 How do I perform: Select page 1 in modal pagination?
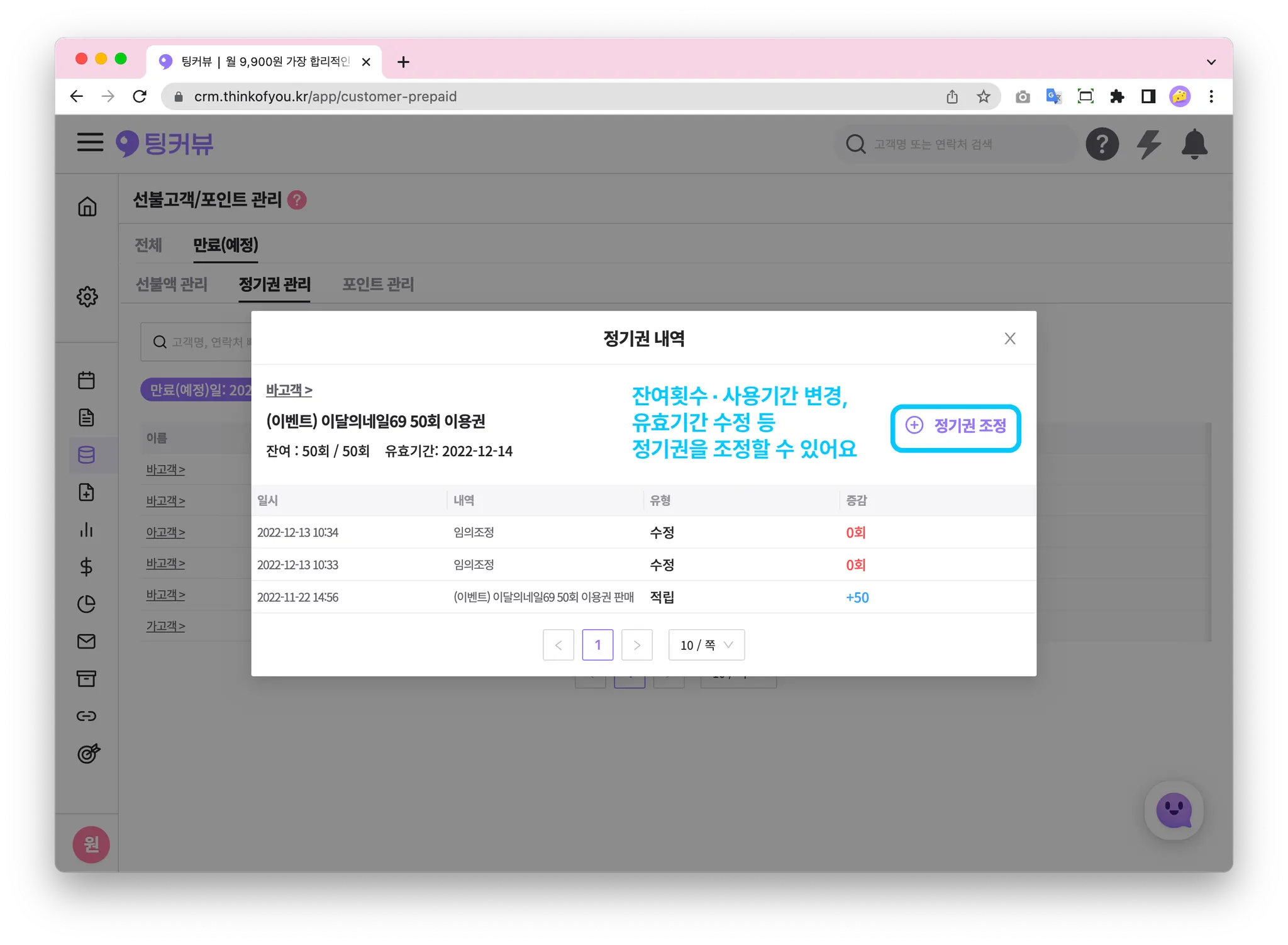[x=597, y=645]
